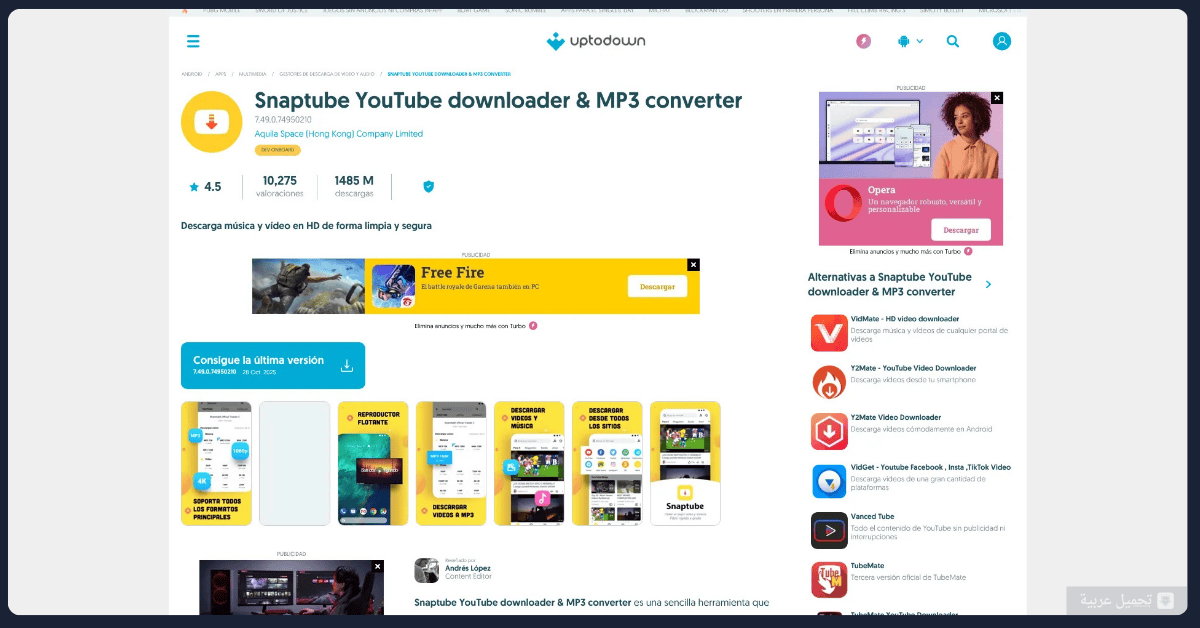
Task: Open 'Descargar desde todos los sitios' screenshot
Action: click(x=607, y=463)
